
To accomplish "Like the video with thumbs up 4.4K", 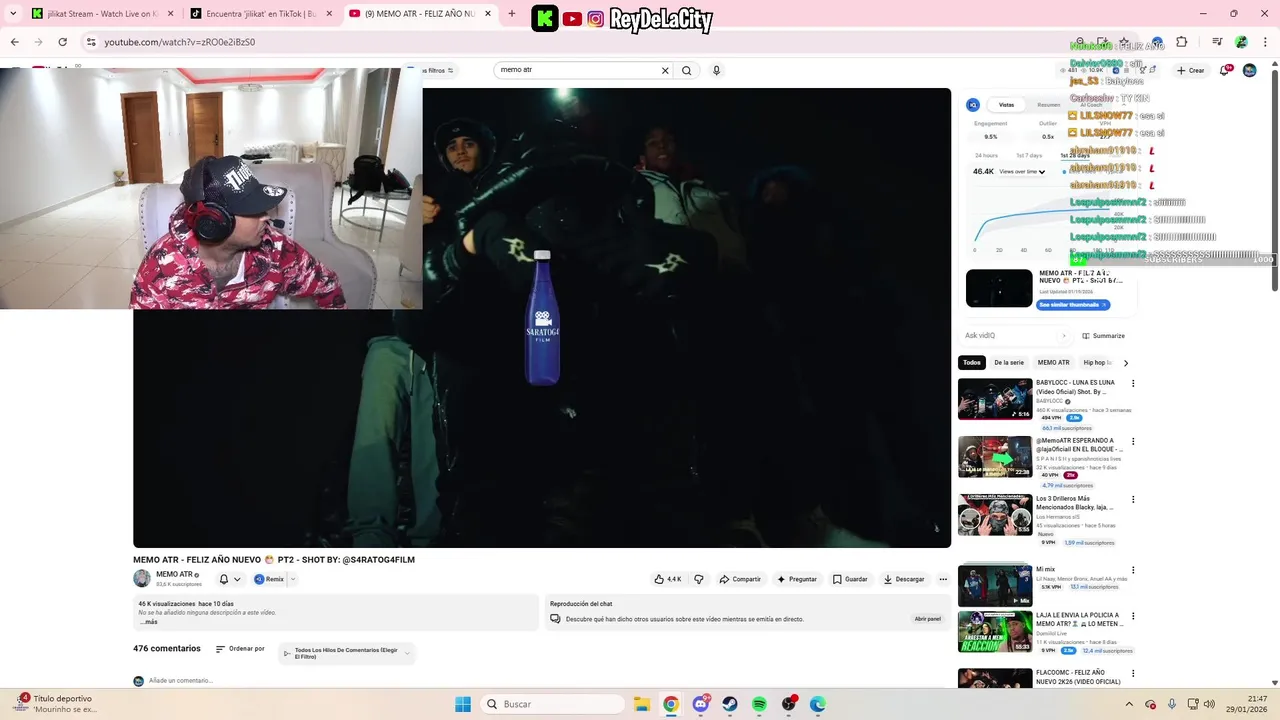I will point(667,579).
